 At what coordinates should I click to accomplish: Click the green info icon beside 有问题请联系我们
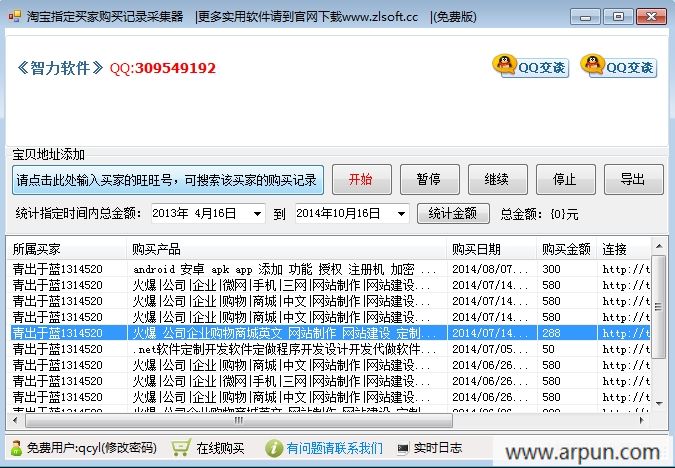click(x=274, y=448)
